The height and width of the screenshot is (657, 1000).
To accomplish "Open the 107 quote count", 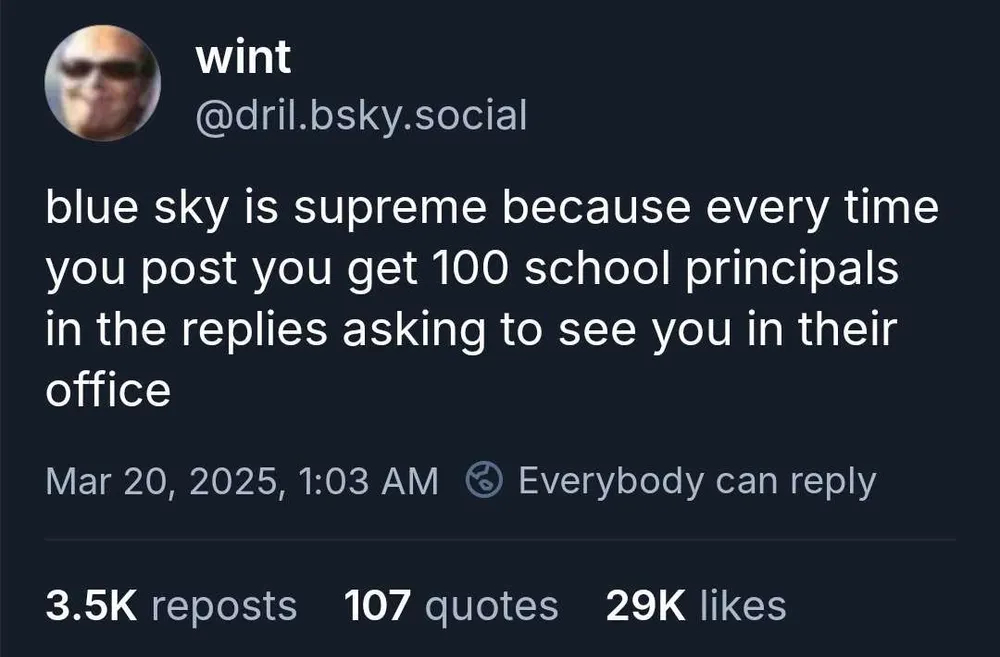I will (x=378, y=605).
